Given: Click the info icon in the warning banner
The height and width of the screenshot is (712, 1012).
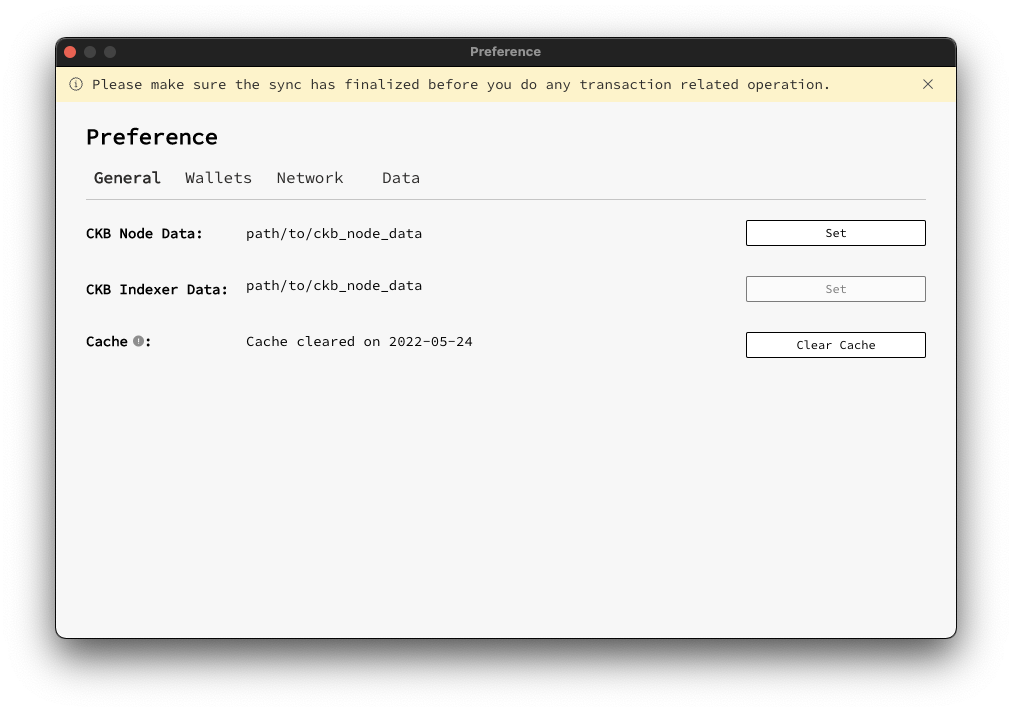Looking at the screenshot, I should [x=75, y=84].
